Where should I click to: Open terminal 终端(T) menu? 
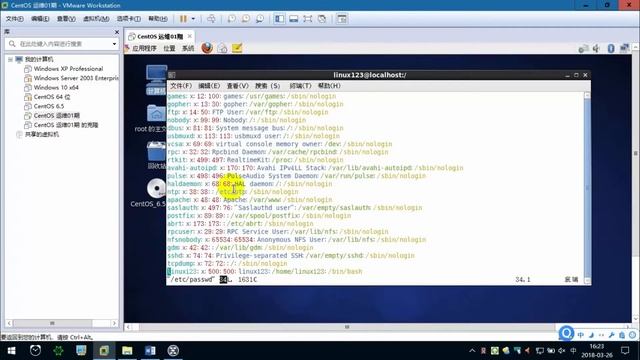(x=300, y=86)
